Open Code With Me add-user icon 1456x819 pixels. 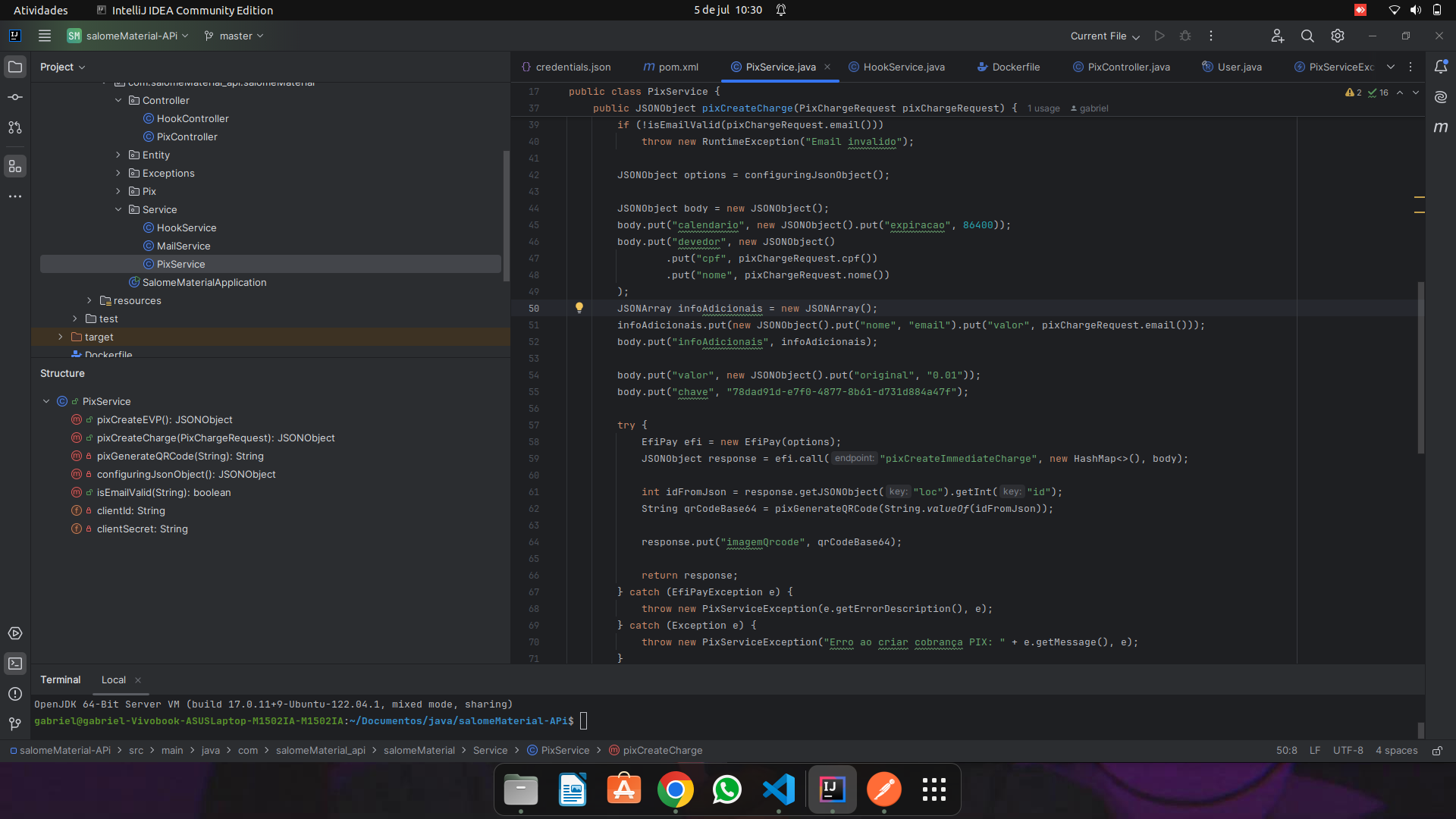tap(1278, 36)
